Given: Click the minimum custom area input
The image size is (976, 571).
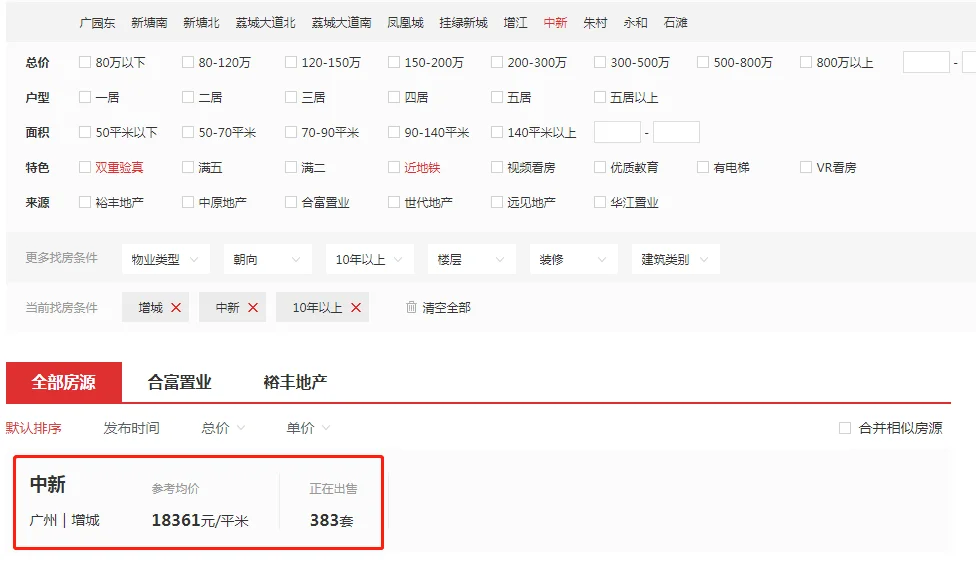Looking at the screenshot, I should pyautogui.click(x=617, y=132).
